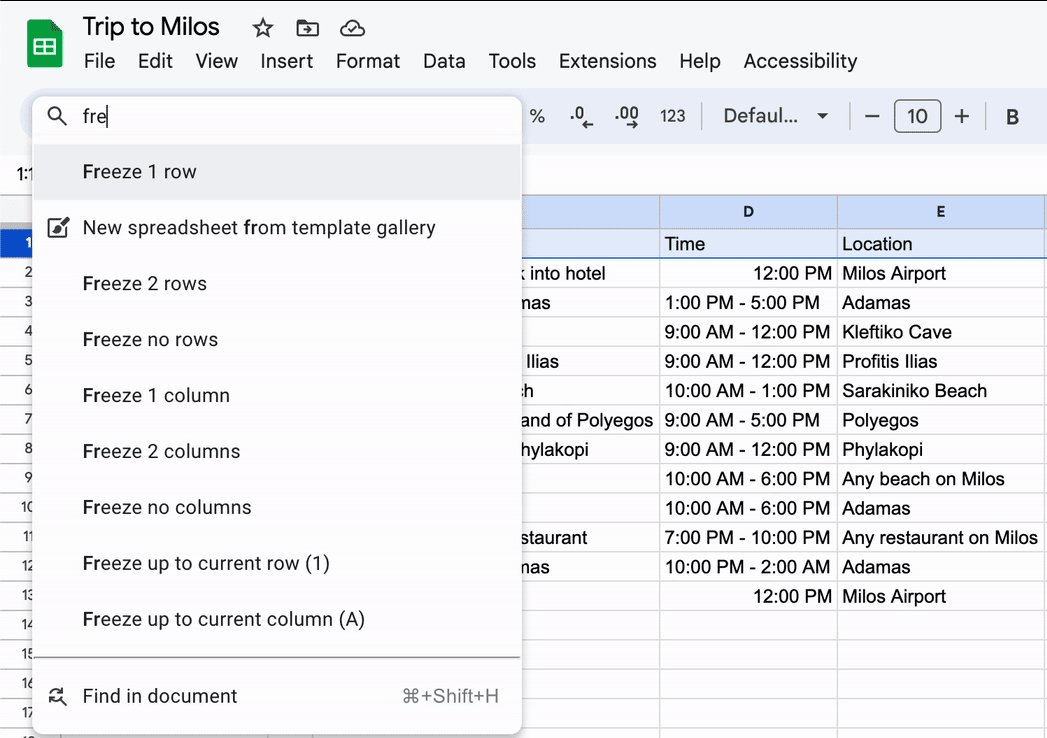The height and width of the screenshot is (738, 1047).
Task: Open the Edit menu
Action: [155, 61]
